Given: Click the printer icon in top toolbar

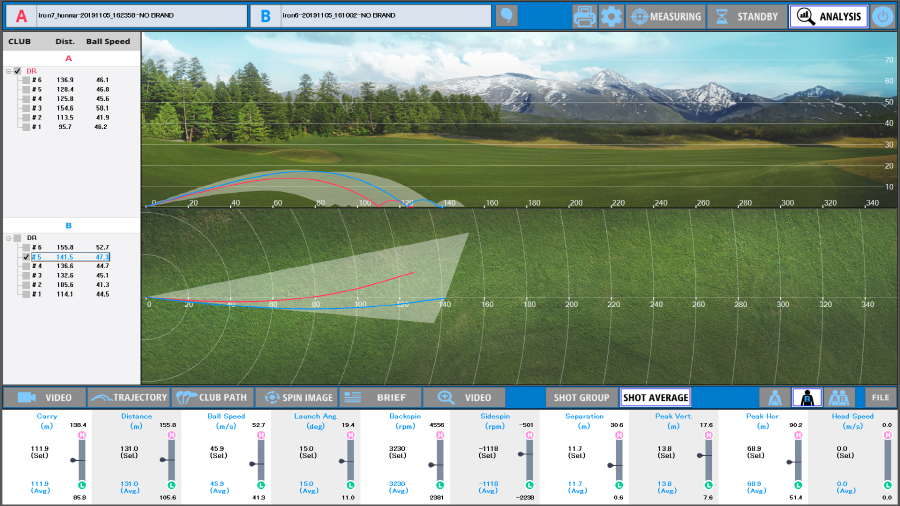Looking at the screenshot, I should click(x=585, y=16).
